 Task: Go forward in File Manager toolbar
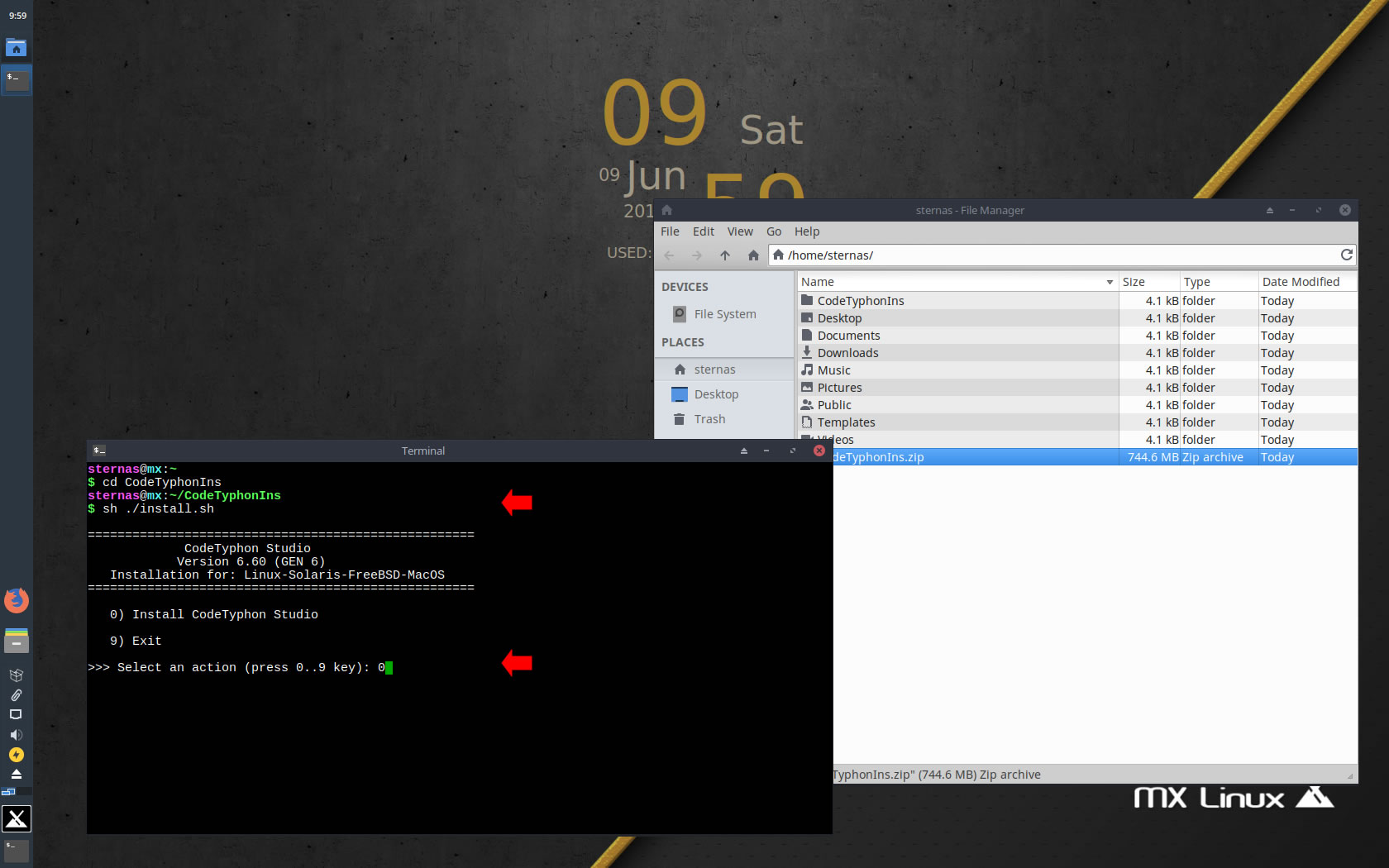(x=697, y=255)
